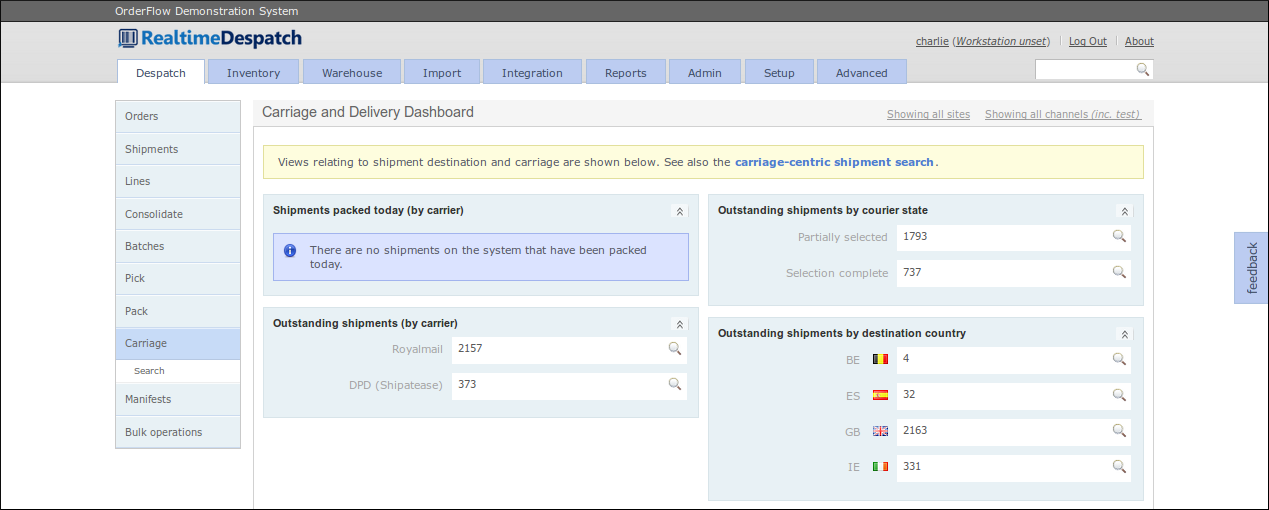Viewport: 1269px width, 510px height.
Task: Click Log Out
Action: pyautogui.click(x=1088, y=41)
